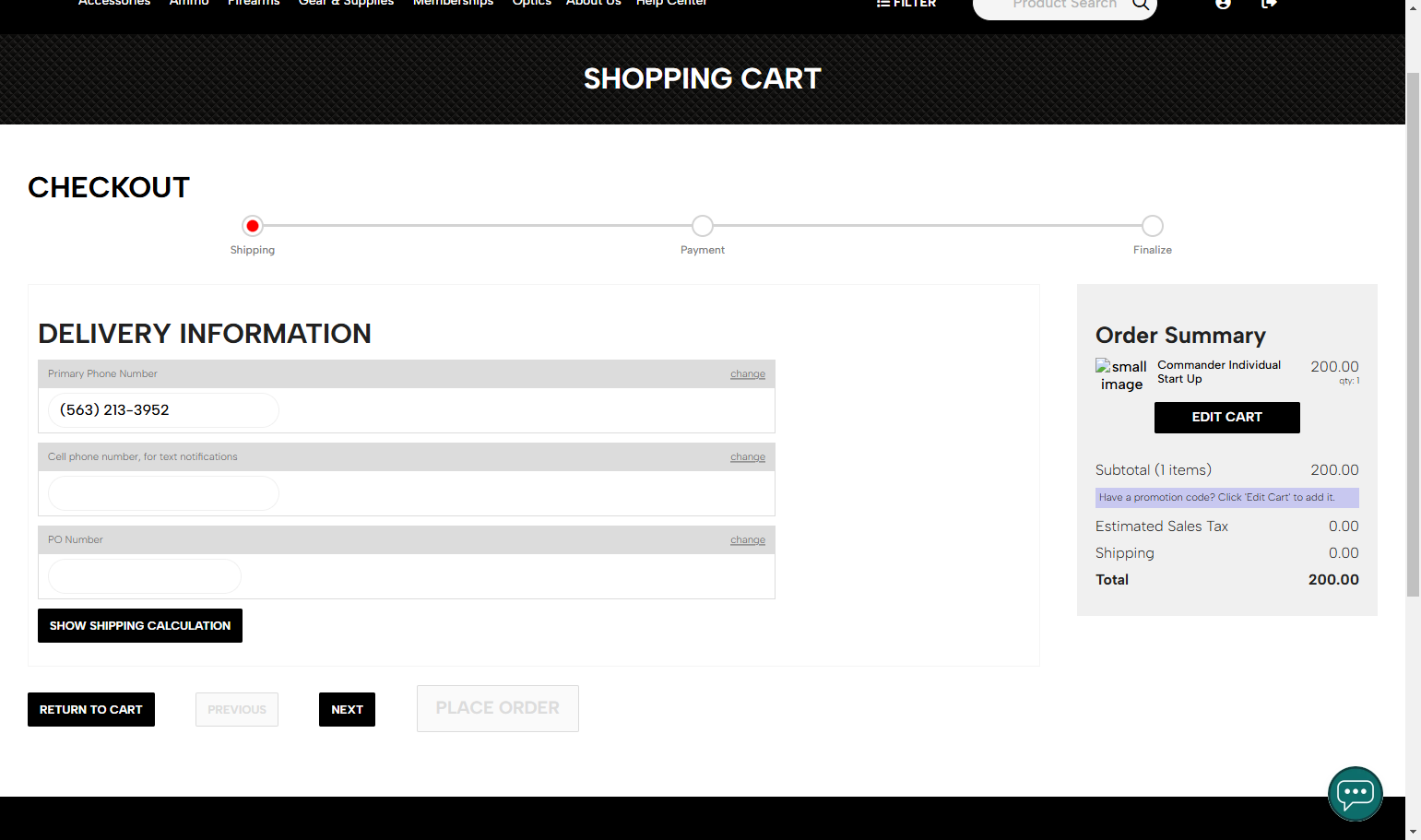Image resolution: width=1421 pixels, height=840 pixels.
Task: Click the Edit Cart button
Action: coord(1227,418)
